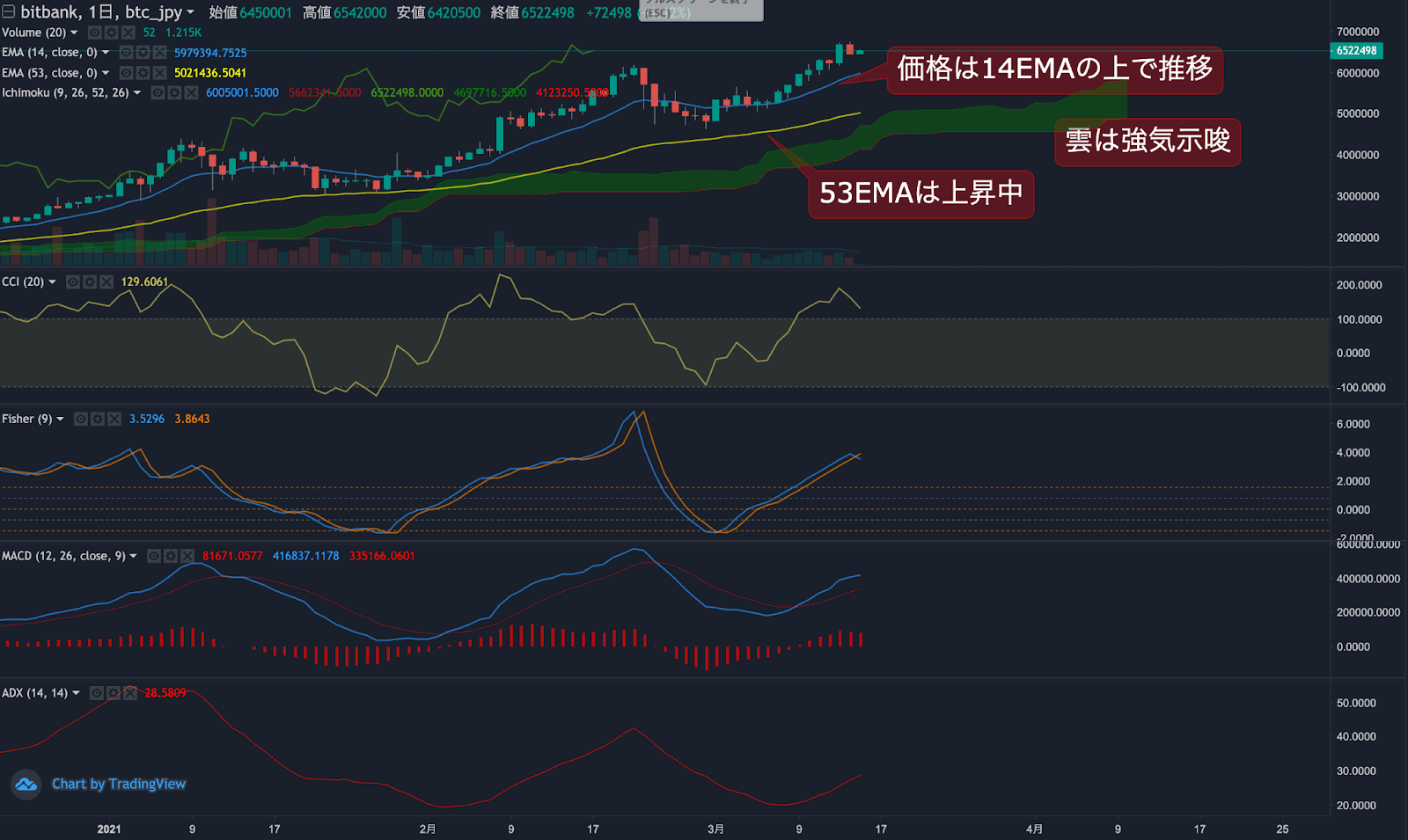Toggle Volume indicator visibility

(x=95, y=33)
